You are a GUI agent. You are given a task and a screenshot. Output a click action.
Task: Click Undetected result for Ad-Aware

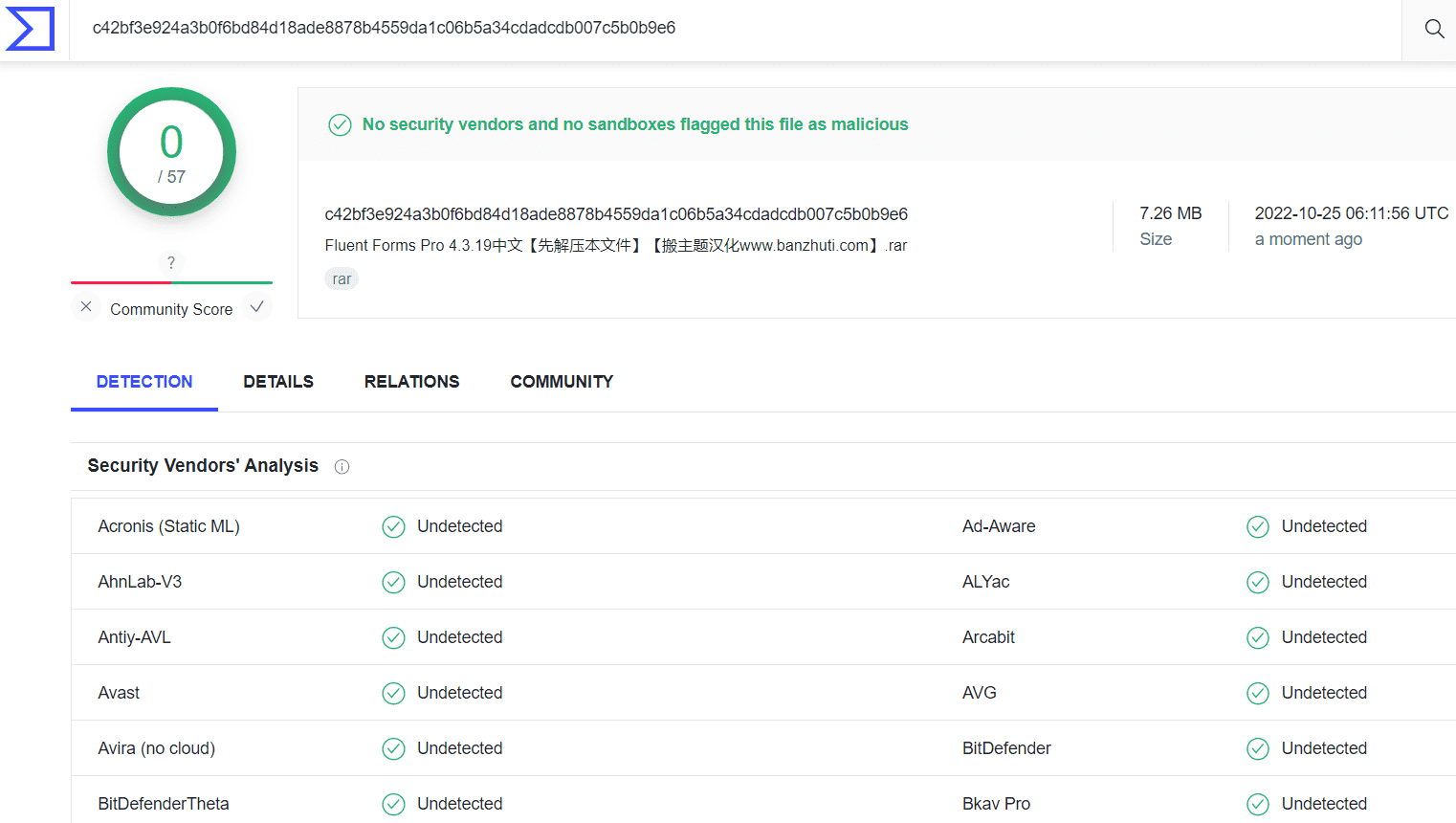[x=1324, y=526]
